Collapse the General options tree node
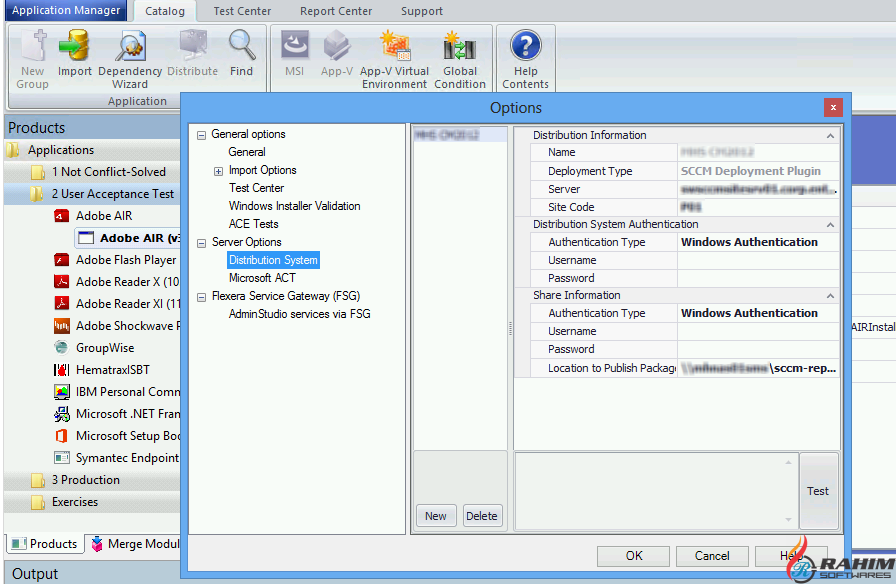896x584 pixels. 202,135
